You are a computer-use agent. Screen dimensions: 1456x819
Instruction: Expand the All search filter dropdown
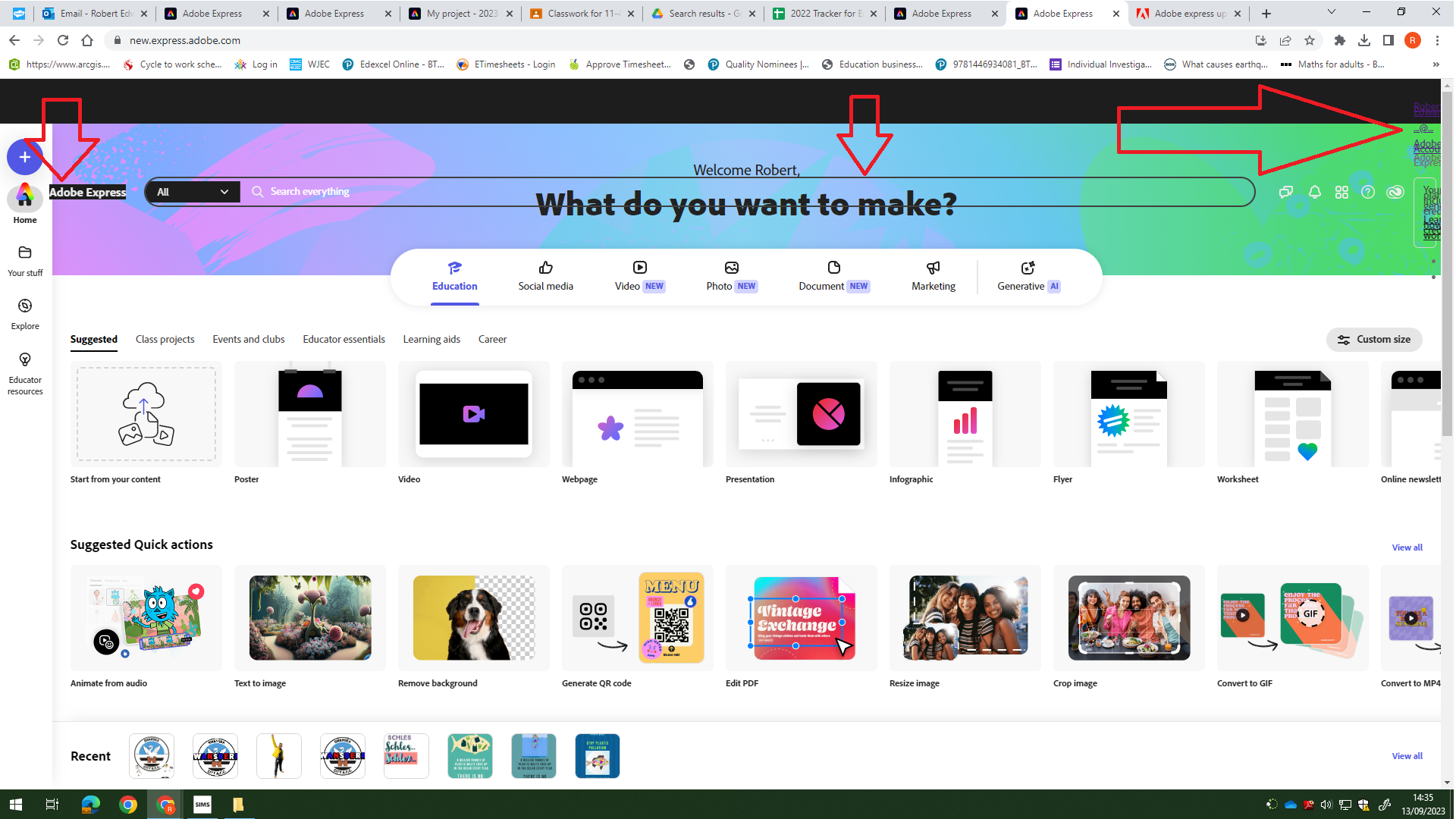pos(193,191)
